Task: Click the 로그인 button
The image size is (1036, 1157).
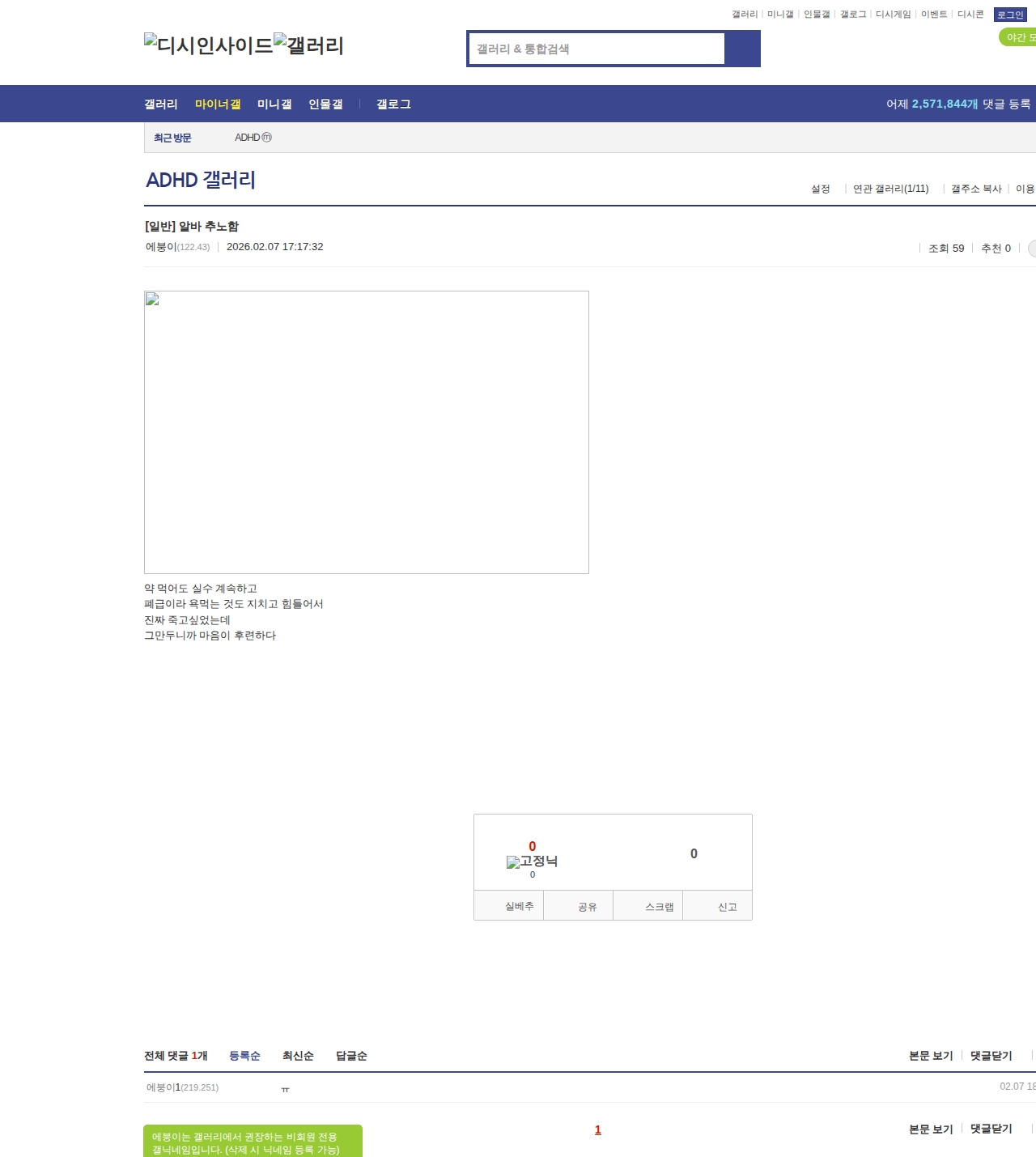Action: click(x=1010, y=15)
